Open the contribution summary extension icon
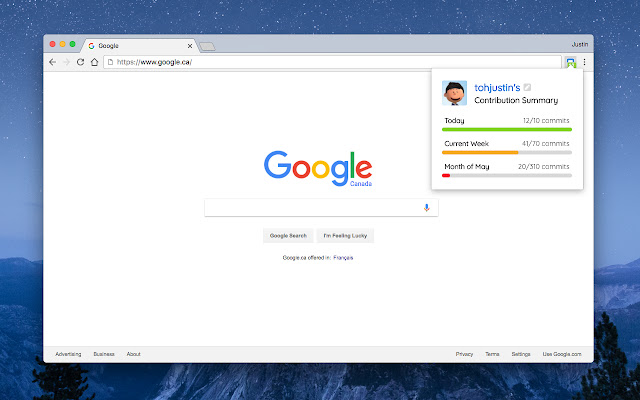 (571, 62)
